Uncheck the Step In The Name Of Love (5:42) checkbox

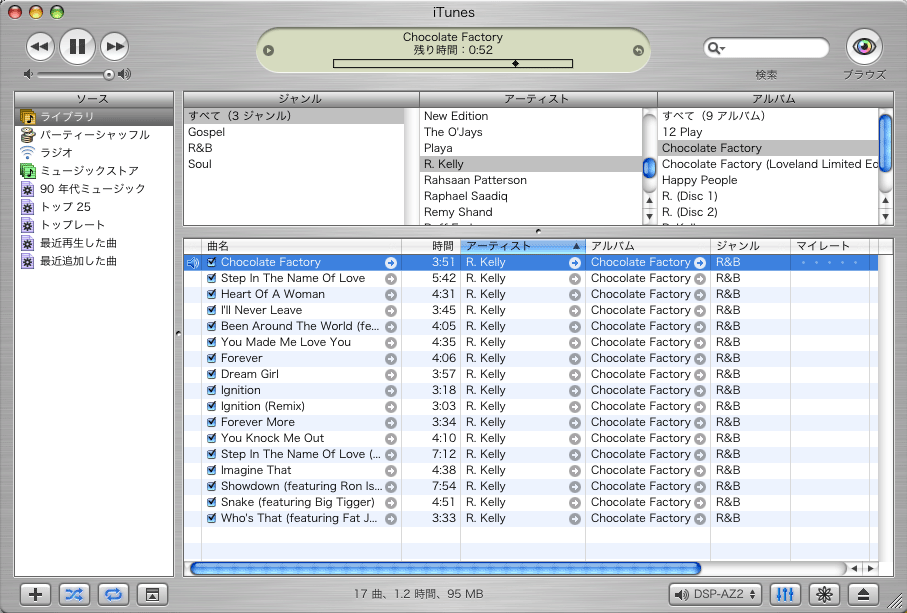[x=212, y=278]
